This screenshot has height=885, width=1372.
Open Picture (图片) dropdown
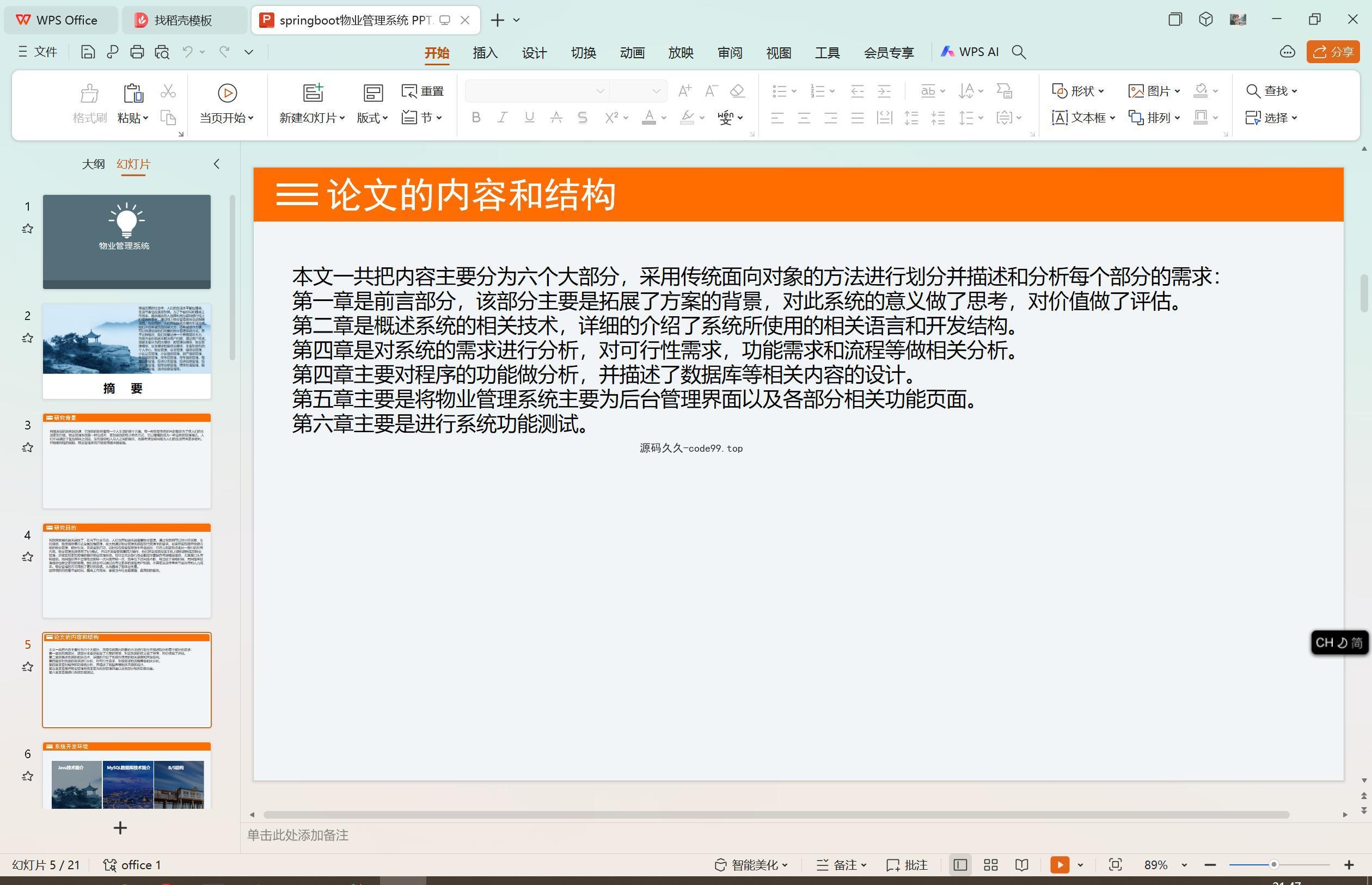coord(1154,91)
